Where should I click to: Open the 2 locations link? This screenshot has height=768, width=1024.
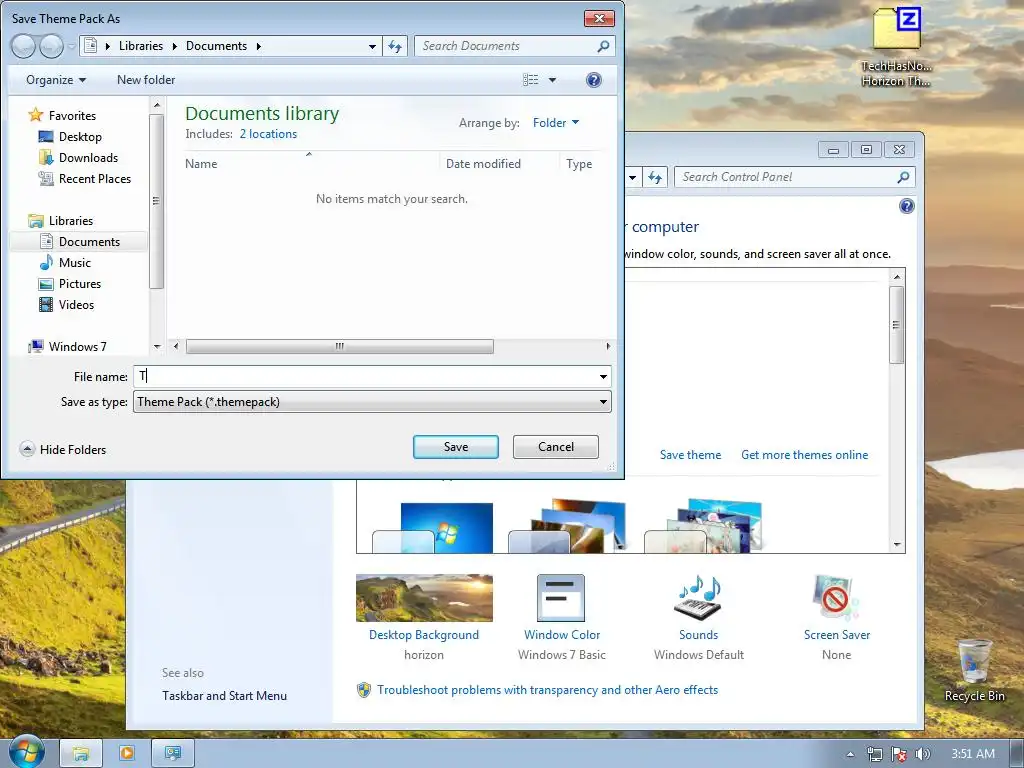[268, 134]
